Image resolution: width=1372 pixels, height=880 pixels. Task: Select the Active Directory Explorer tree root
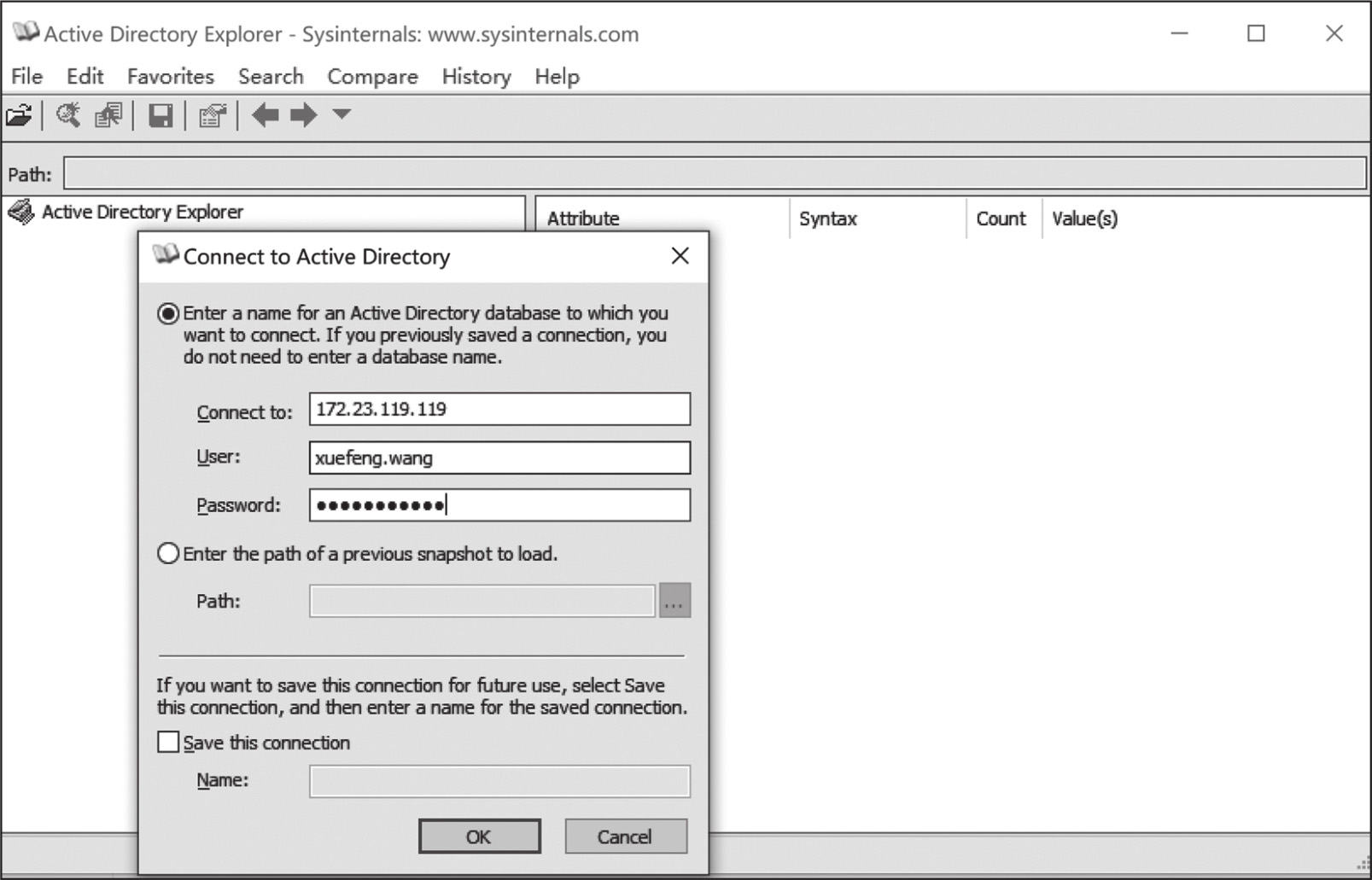tap(142, 212)
